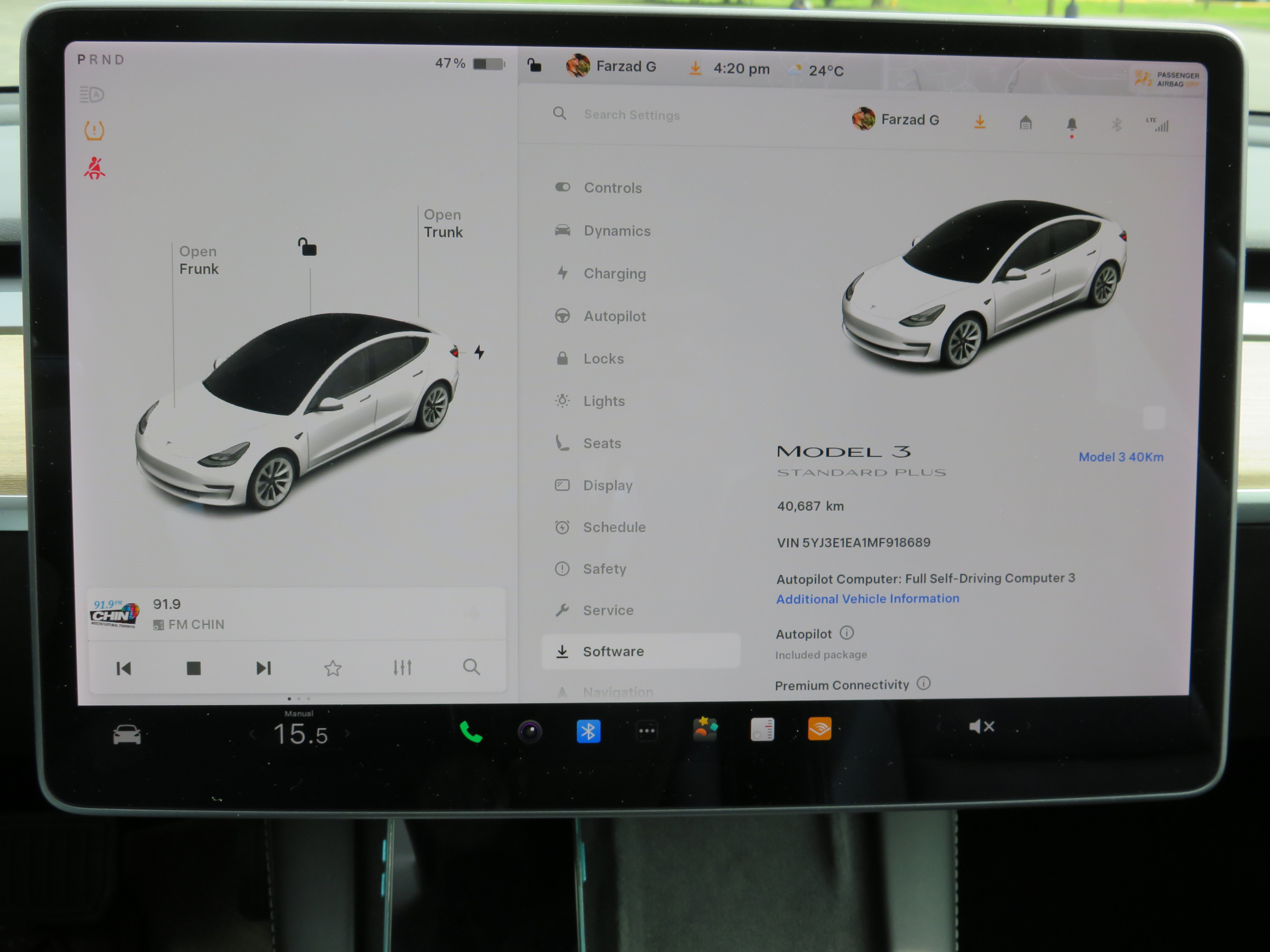Open the Camera app icon

tap(530, 732)
